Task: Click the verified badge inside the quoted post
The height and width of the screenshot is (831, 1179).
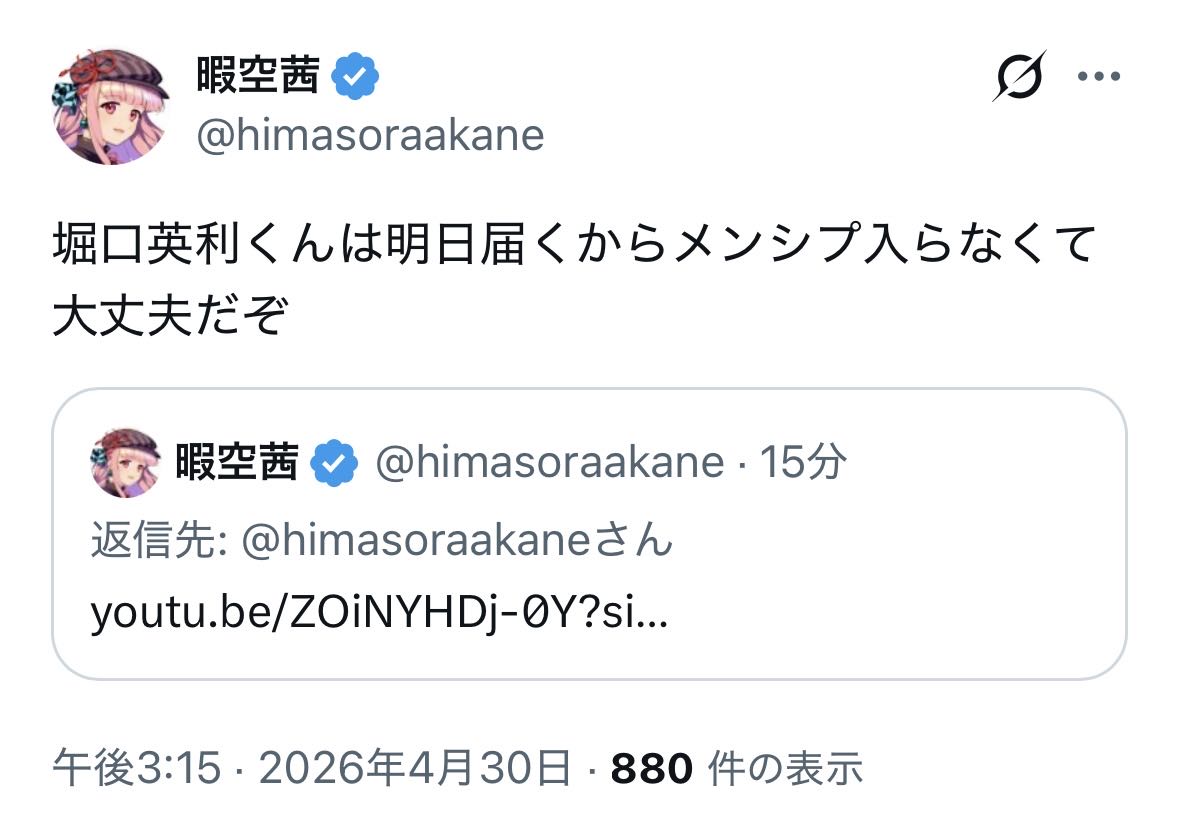Action: coord(334,463)
